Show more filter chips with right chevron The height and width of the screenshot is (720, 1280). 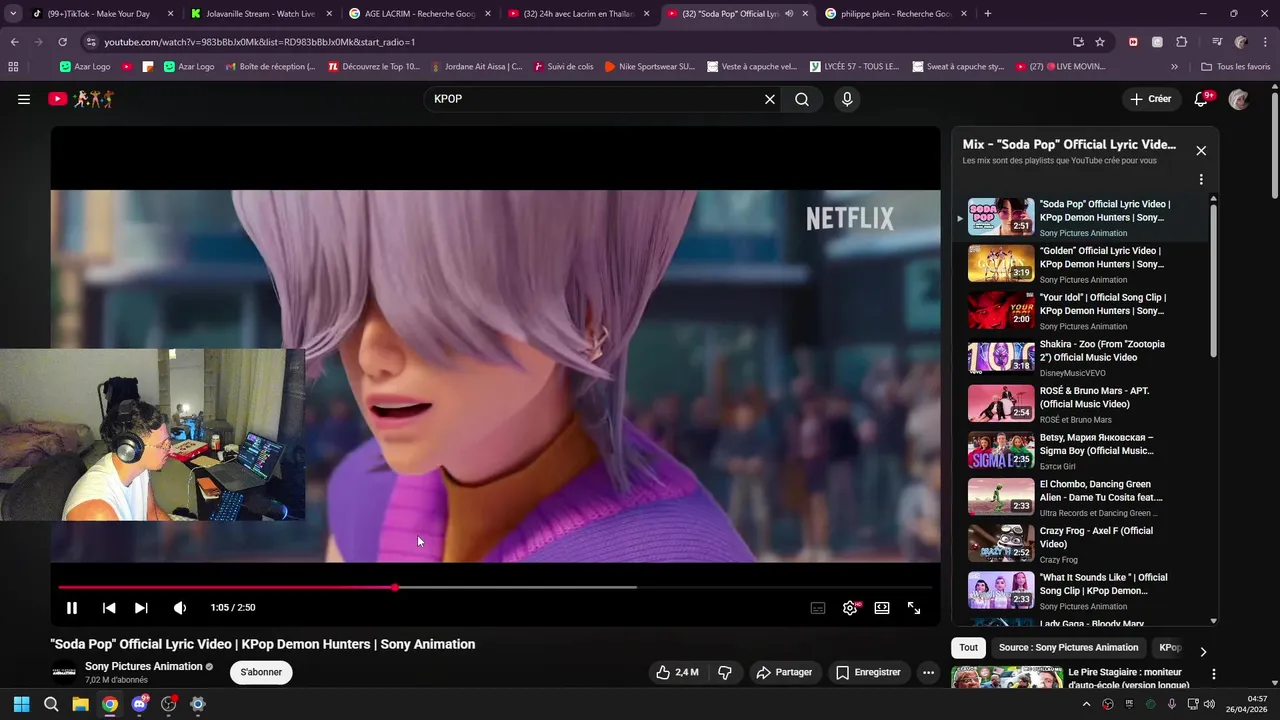point(1203,651)
